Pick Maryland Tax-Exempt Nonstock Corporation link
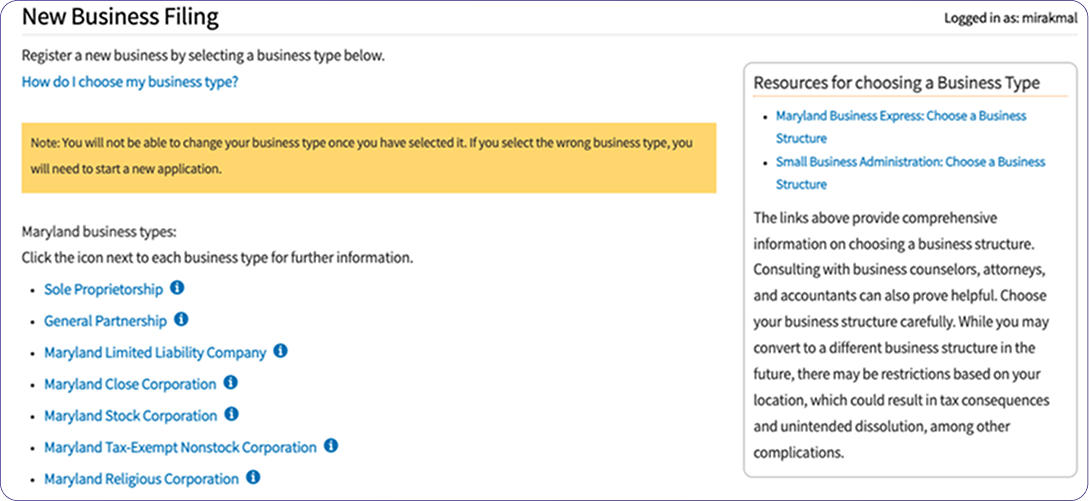 181,447
